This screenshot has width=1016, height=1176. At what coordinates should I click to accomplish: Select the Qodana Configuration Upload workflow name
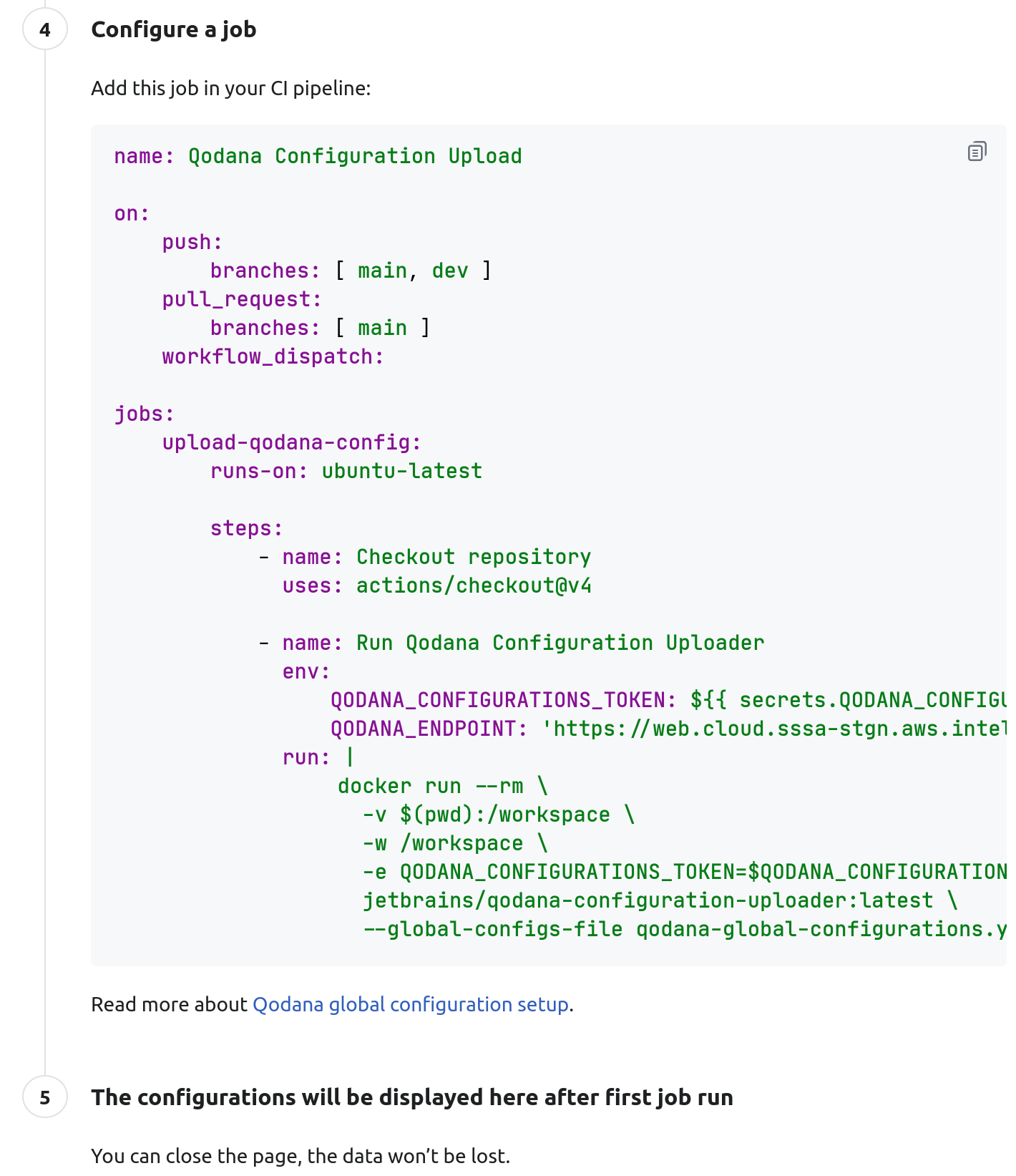353,155
